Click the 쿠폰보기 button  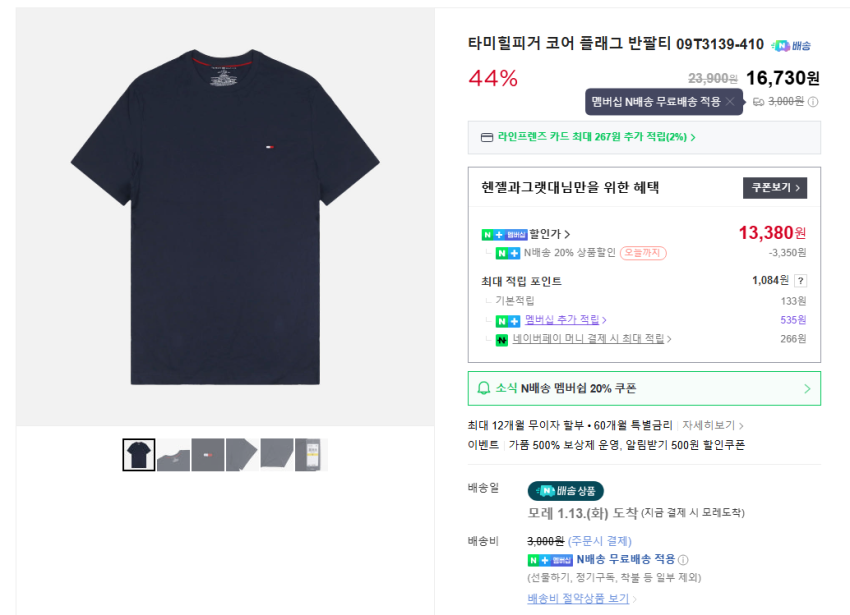click(x=774, y=188)
